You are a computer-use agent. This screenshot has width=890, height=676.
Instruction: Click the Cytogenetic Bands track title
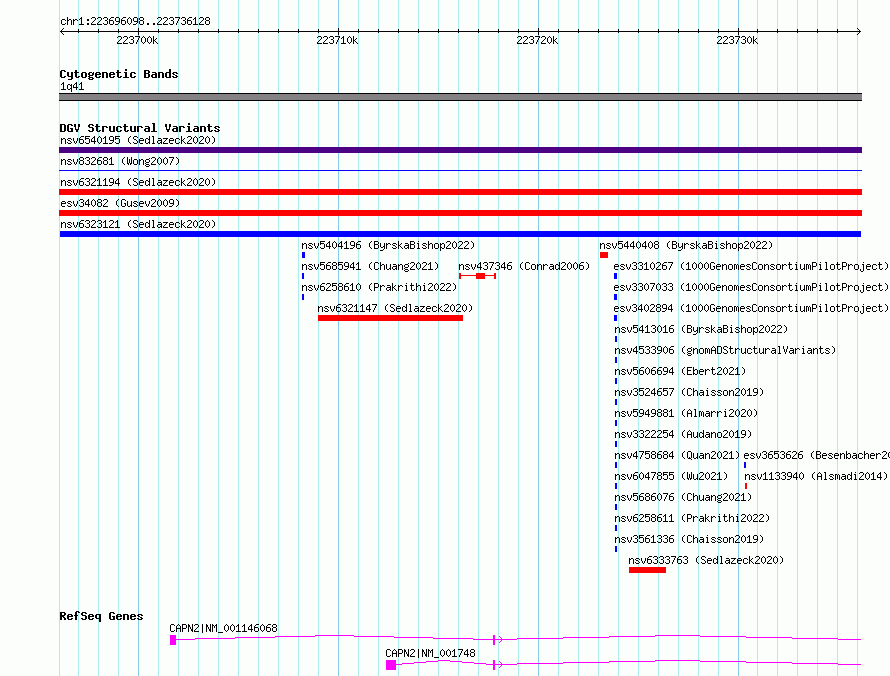tap(119, 74)
